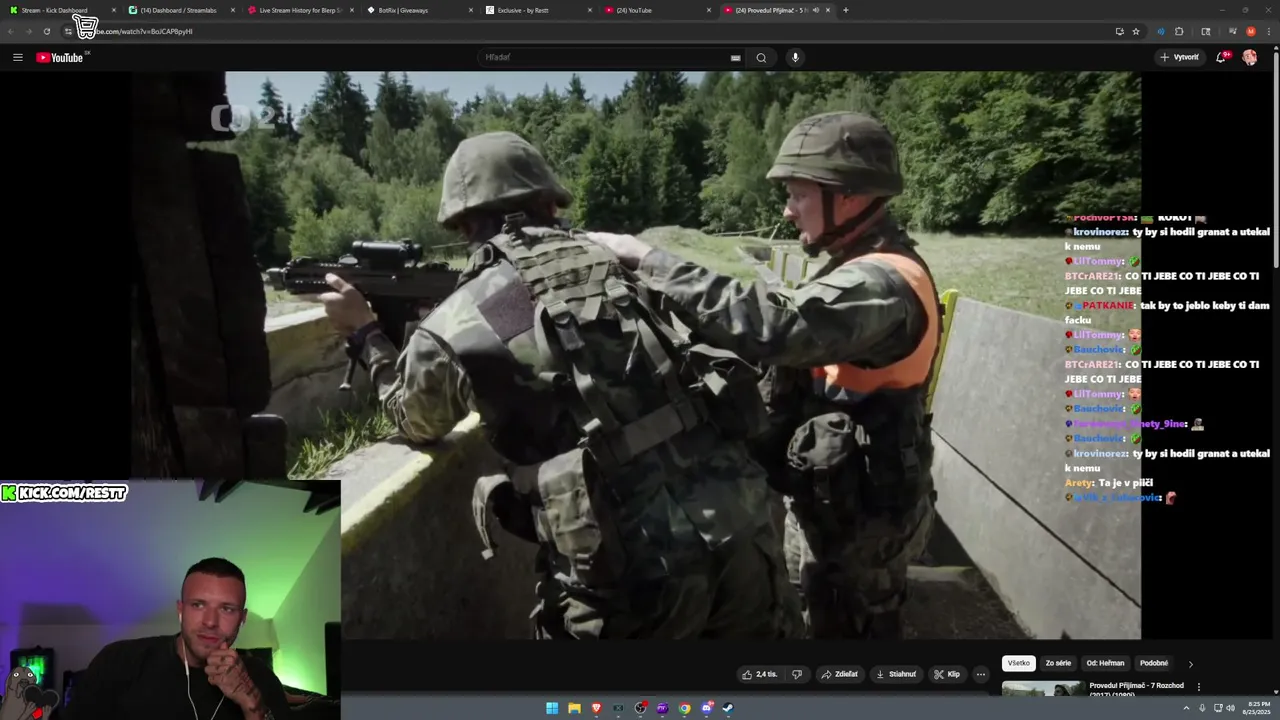This screenshot has height=720, width=1280.
Task: Switch to Live Stream History for Blerp tab
Action: [300, 10]
